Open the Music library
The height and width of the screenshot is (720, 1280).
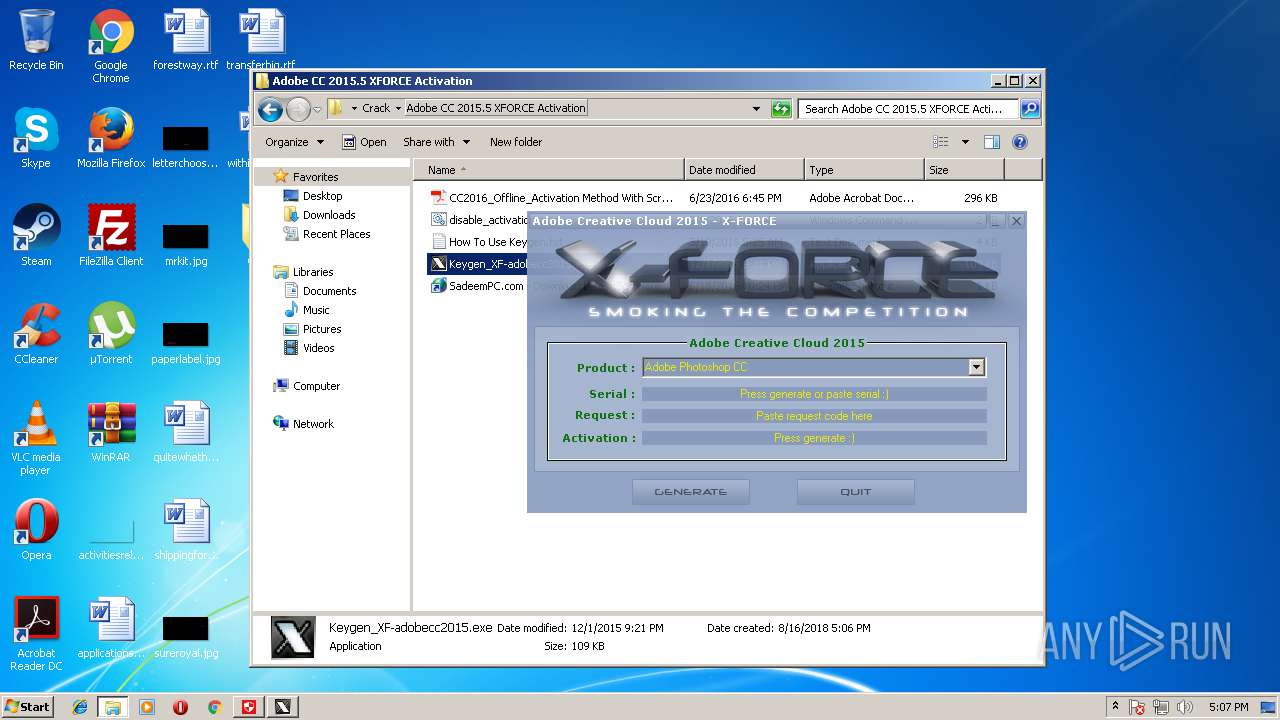click(316, 310)
